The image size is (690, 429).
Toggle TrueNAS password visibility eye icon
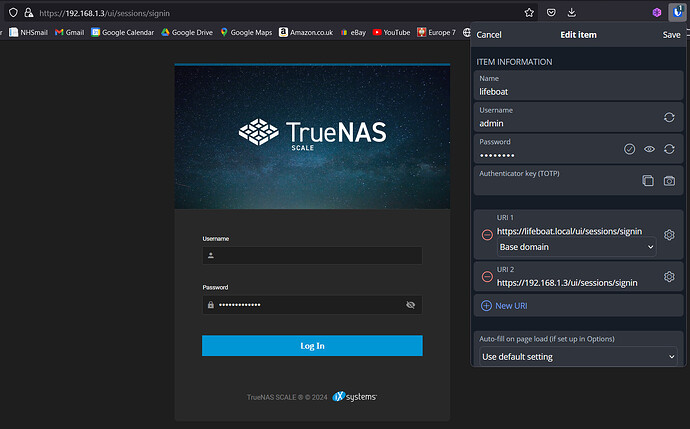point(410,304)
